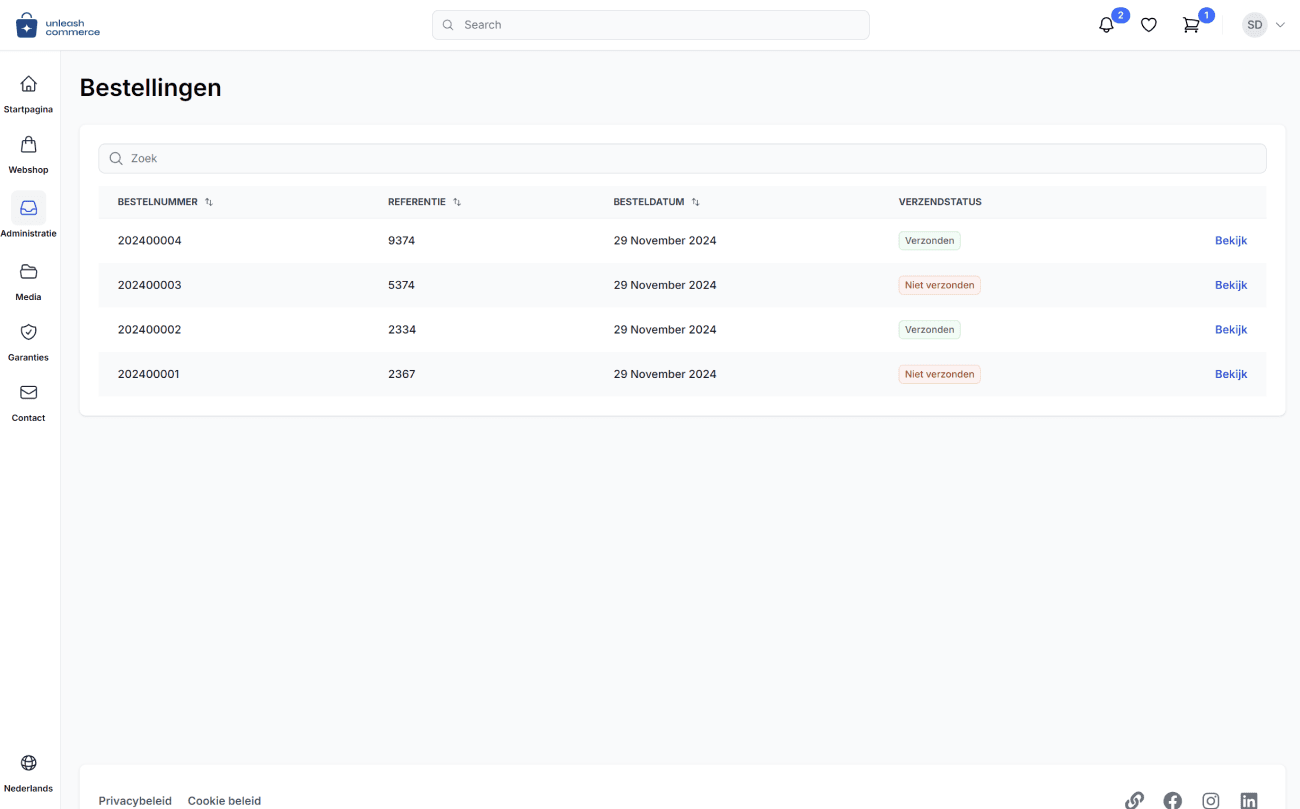View order 202400004 via Bekijk
The width and height of the screenshot is (1300, 809).
tap(1231, 241)
